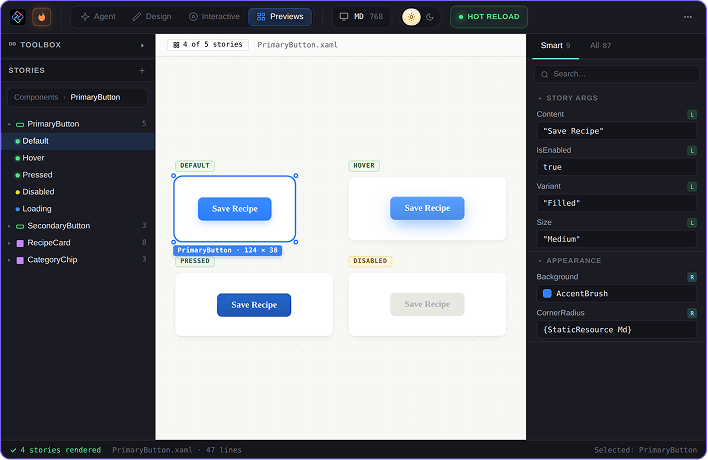
Task: Click the AccentBrush blue color swatch
Action: 547,293
